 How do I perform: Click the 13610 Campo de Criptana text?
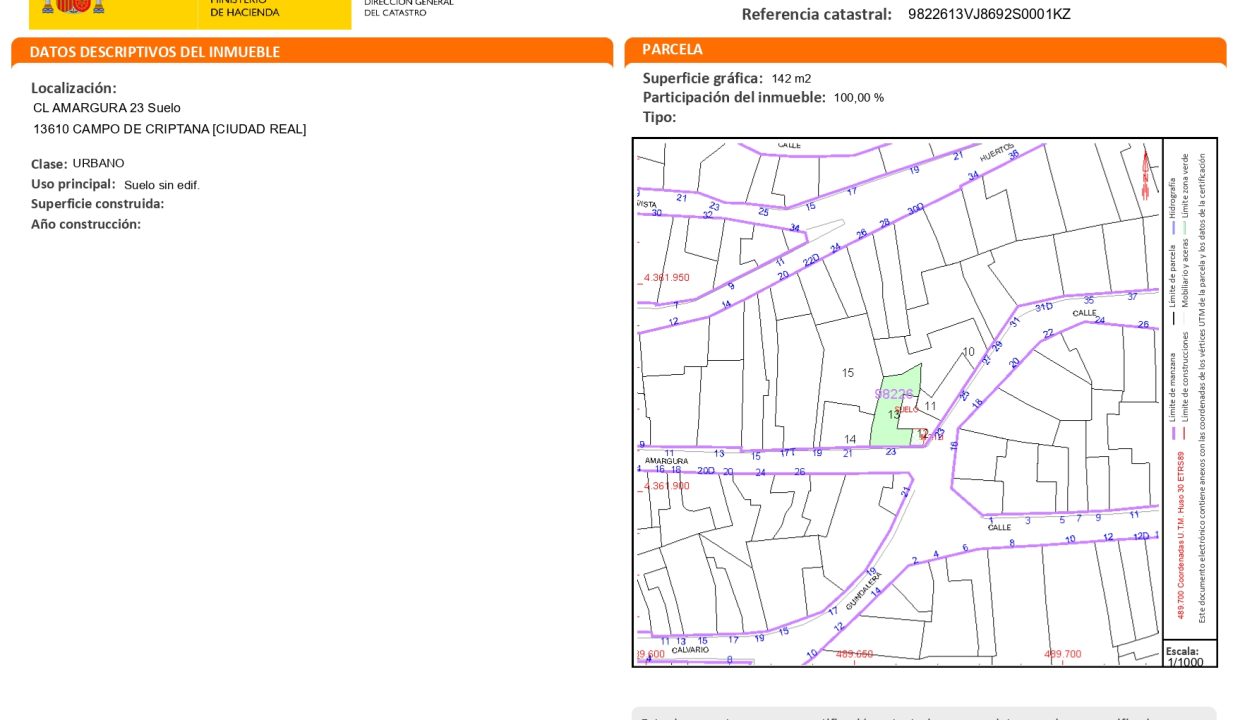[169, 129]
